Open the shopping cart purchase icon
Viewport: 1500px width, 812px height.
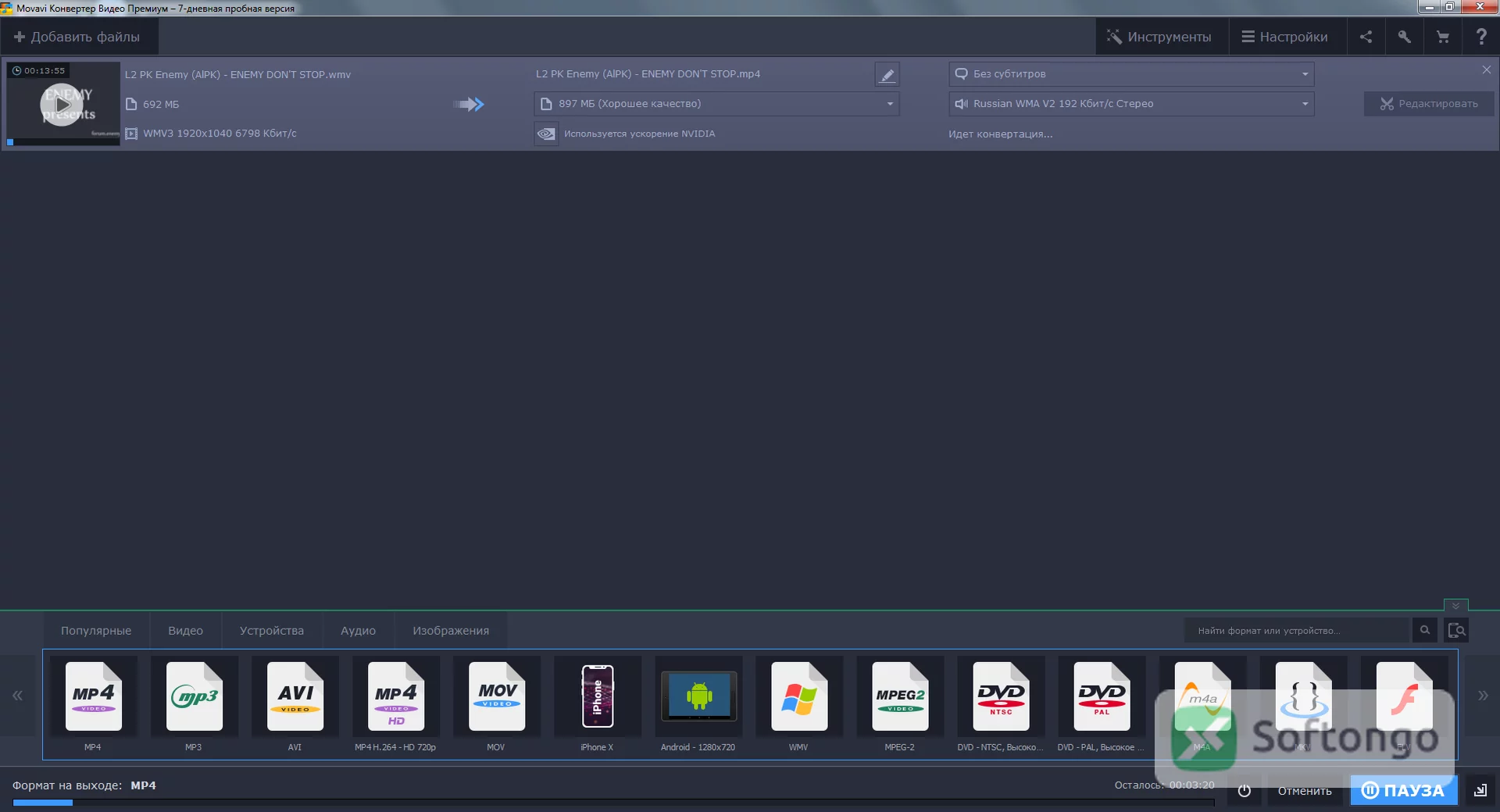click(1442, 37)
